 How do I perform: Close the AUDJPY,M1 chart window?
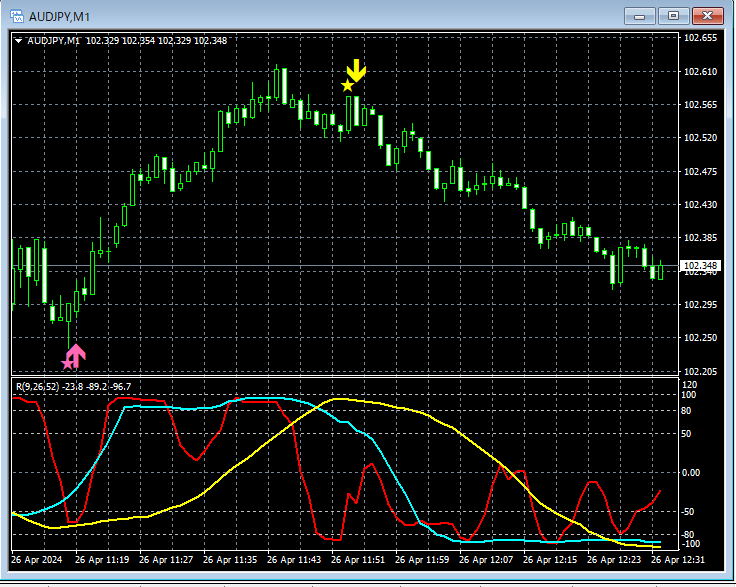pyautogui.click(x=707, y=15)
